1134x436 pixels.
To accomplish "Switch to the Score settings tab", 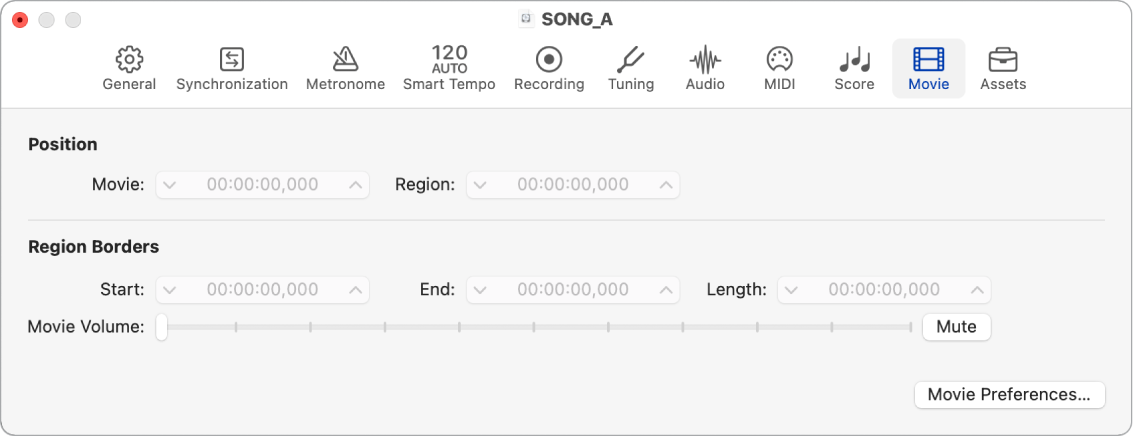I will (854, 60).
